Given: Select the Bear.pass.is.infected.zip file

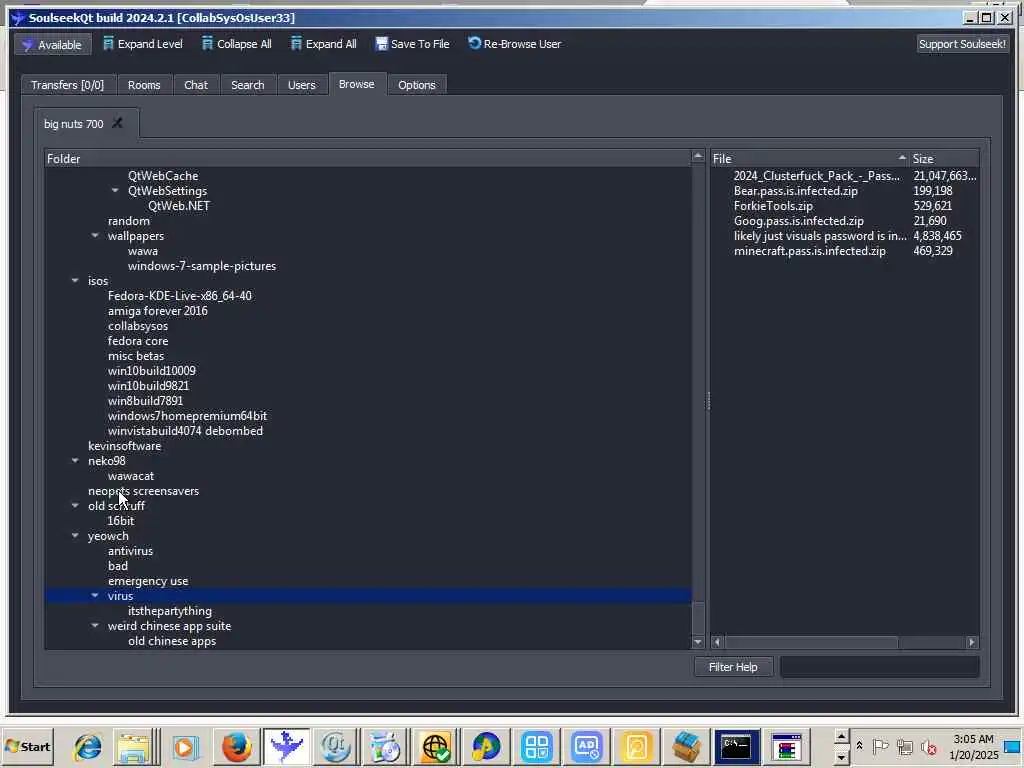Looking at the screenshot, I should [x=795, y=191].
